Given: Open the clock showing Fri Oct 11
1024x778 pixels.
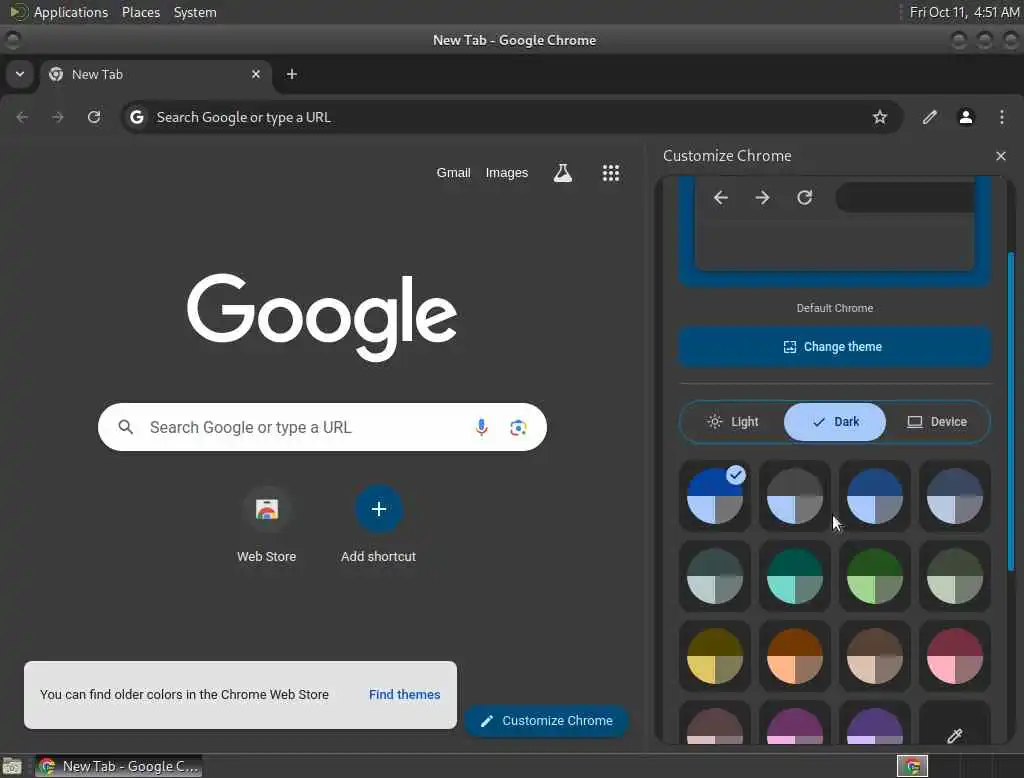Looking at the screenshot, I should (x=964, y=12).
